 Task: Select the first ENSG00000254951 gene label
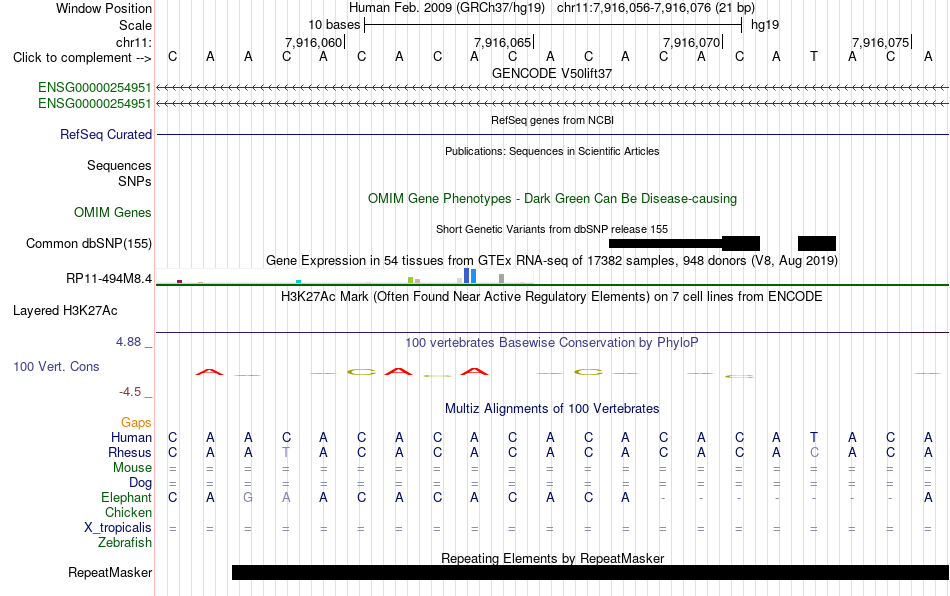pos(95,88)
